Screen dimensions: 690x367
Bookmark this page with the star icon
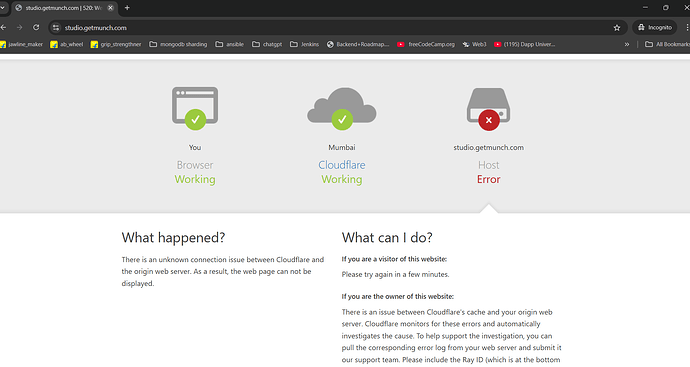(617, 28)
